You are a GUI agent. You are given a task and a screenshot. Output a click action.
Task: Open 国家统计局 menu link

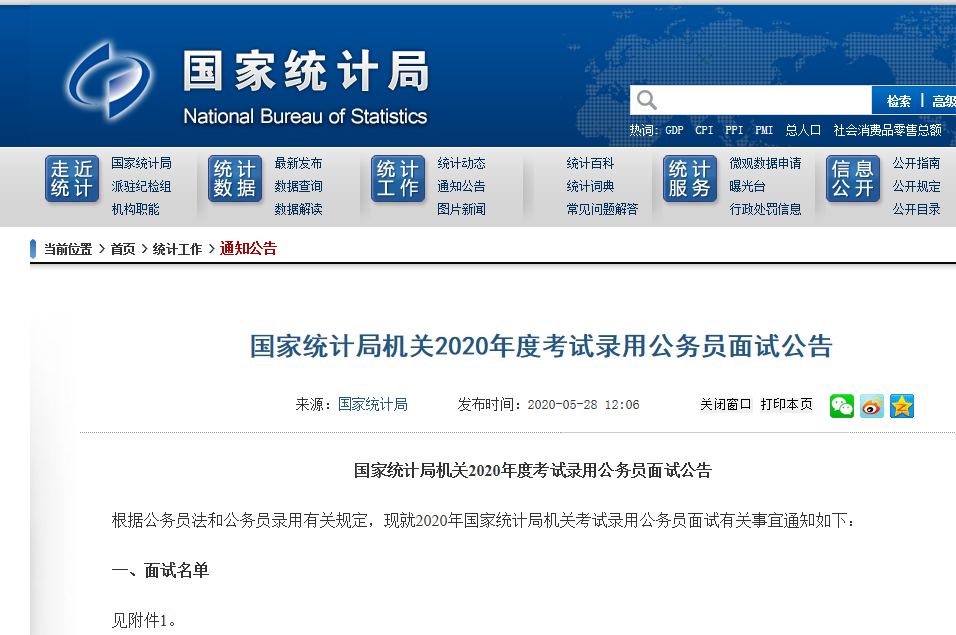tap(141, 163)
